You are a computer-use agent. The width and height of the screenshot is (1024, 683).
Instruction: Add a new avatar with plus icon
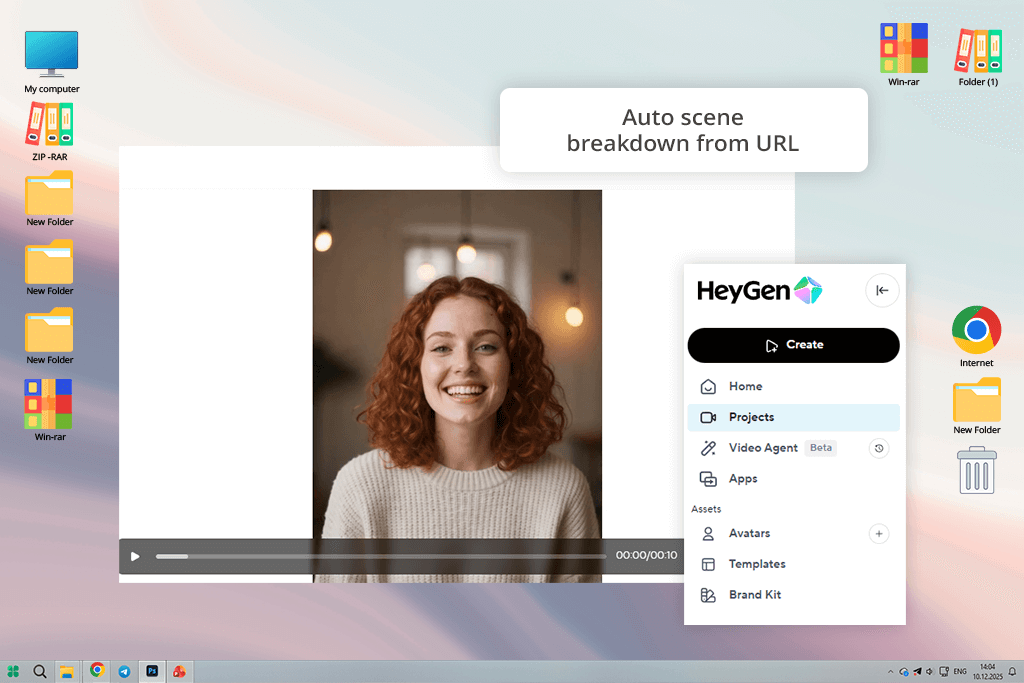879,534
